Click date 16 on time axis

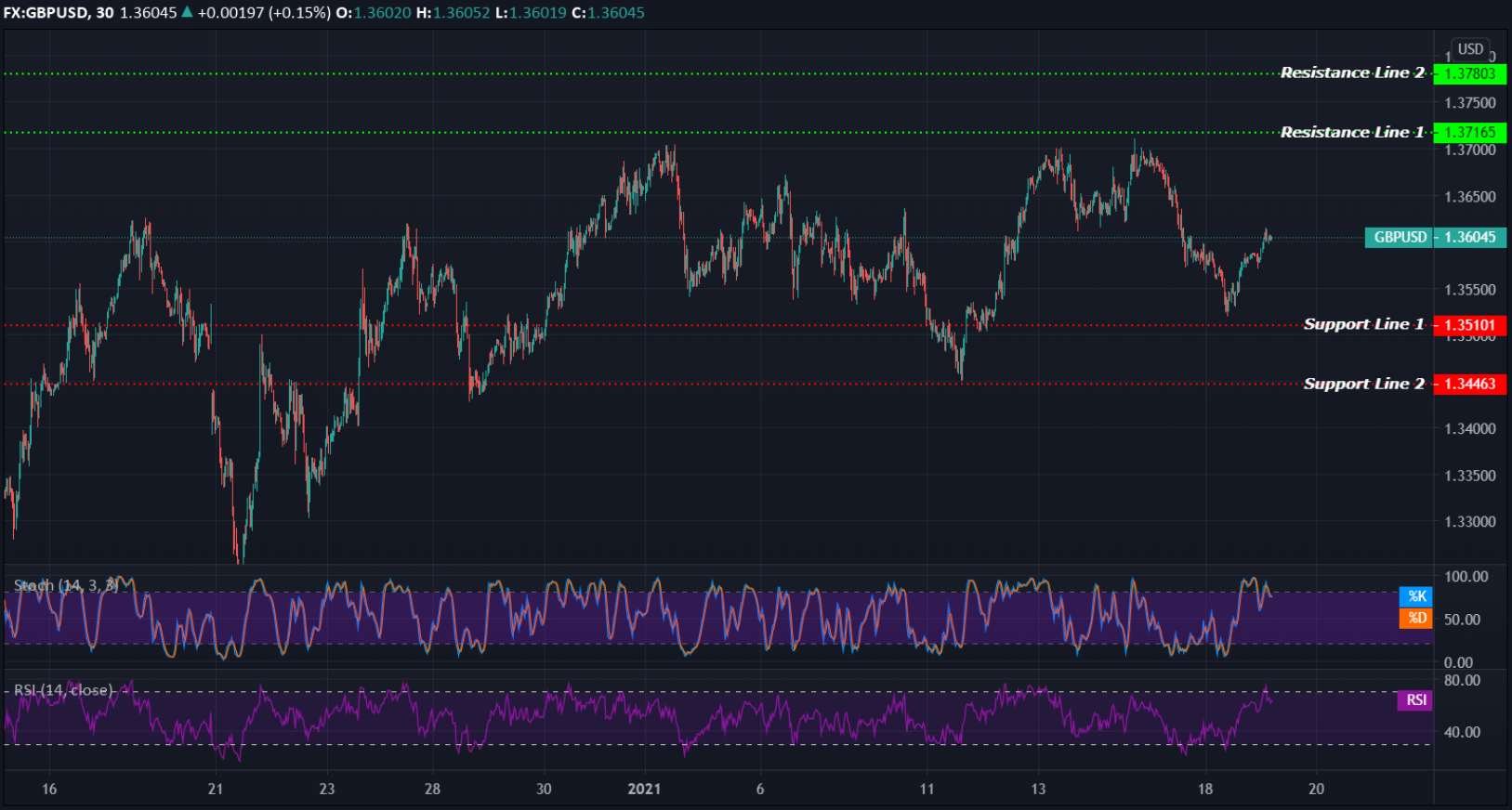49,789
